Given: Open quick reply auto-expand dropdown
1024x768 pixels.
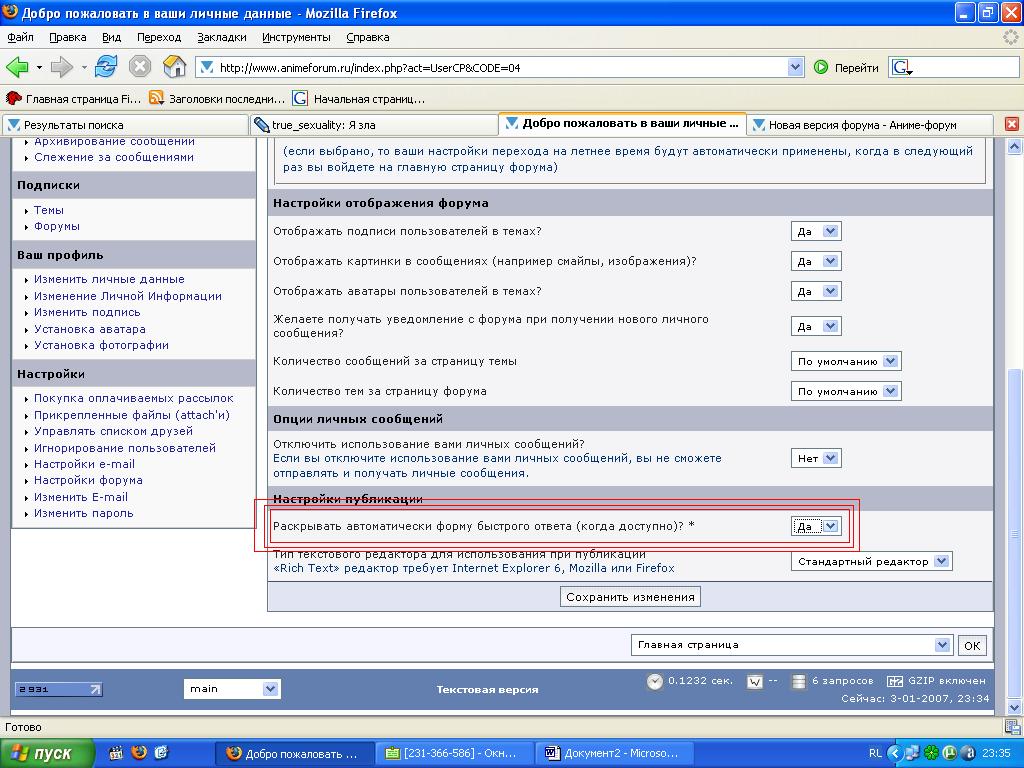Looking at the screenshot, I should [x=816, y=526].
